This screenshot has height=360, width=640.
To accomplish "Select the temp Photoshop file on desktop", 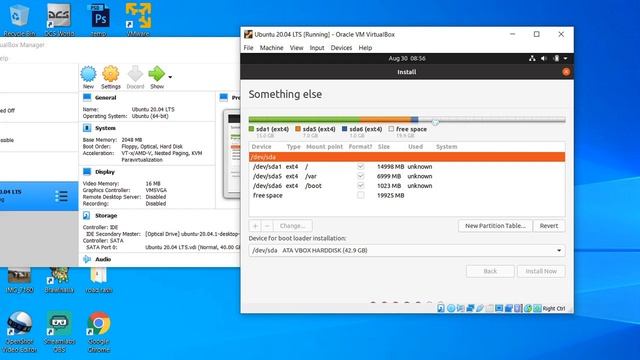I will pyautogui.click(x=99, y=19).
